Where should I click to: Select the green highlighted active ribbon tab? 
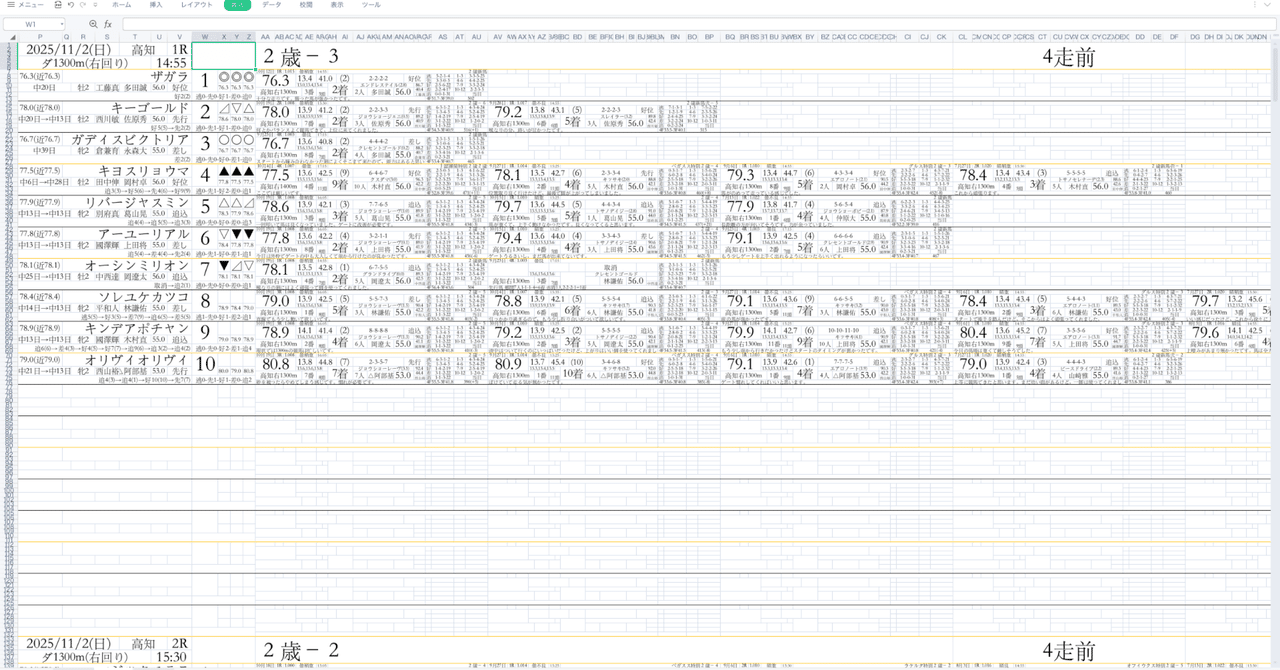pyautogui.click(x=237, y=5)
